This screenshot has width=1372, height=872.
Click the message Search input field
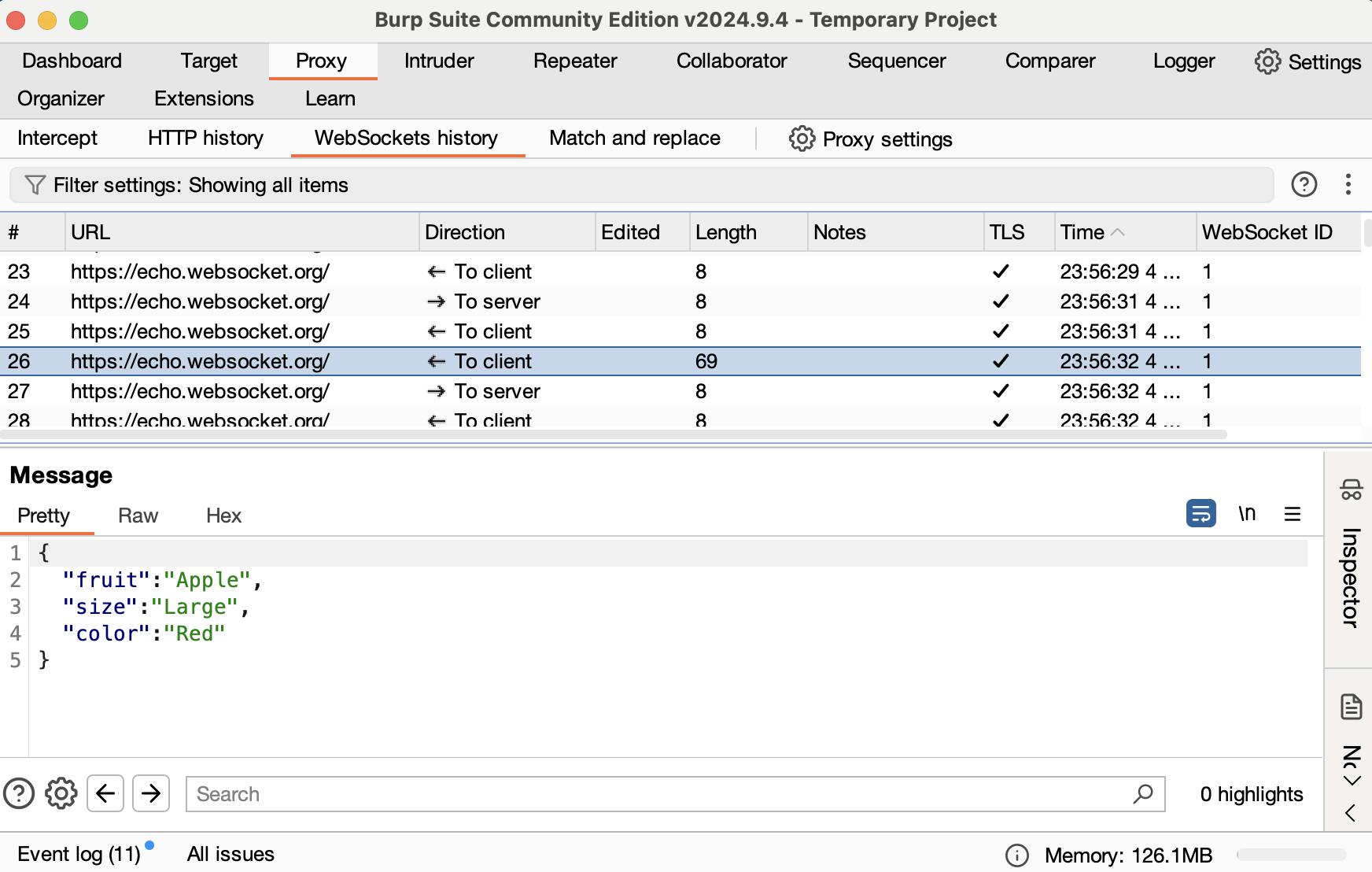coord(661,794)
